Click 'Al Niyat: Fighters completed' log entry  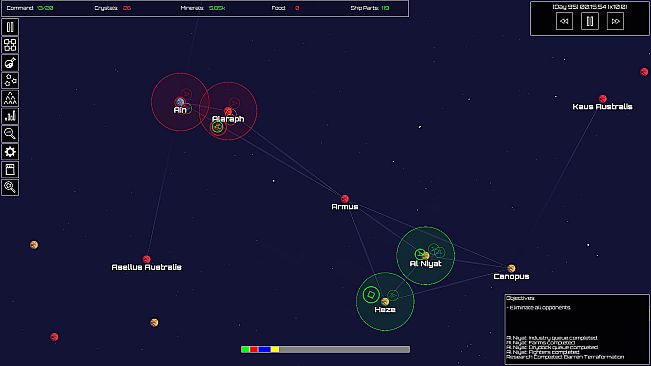click(543, 352)
